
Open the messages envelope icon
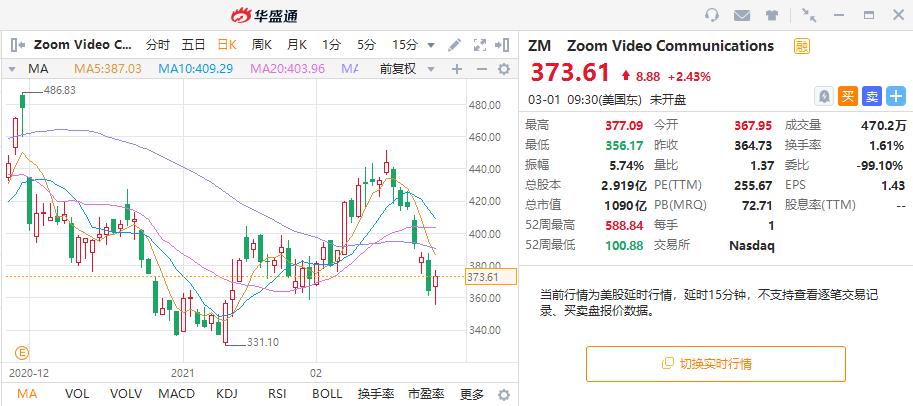tap(741, 16)
